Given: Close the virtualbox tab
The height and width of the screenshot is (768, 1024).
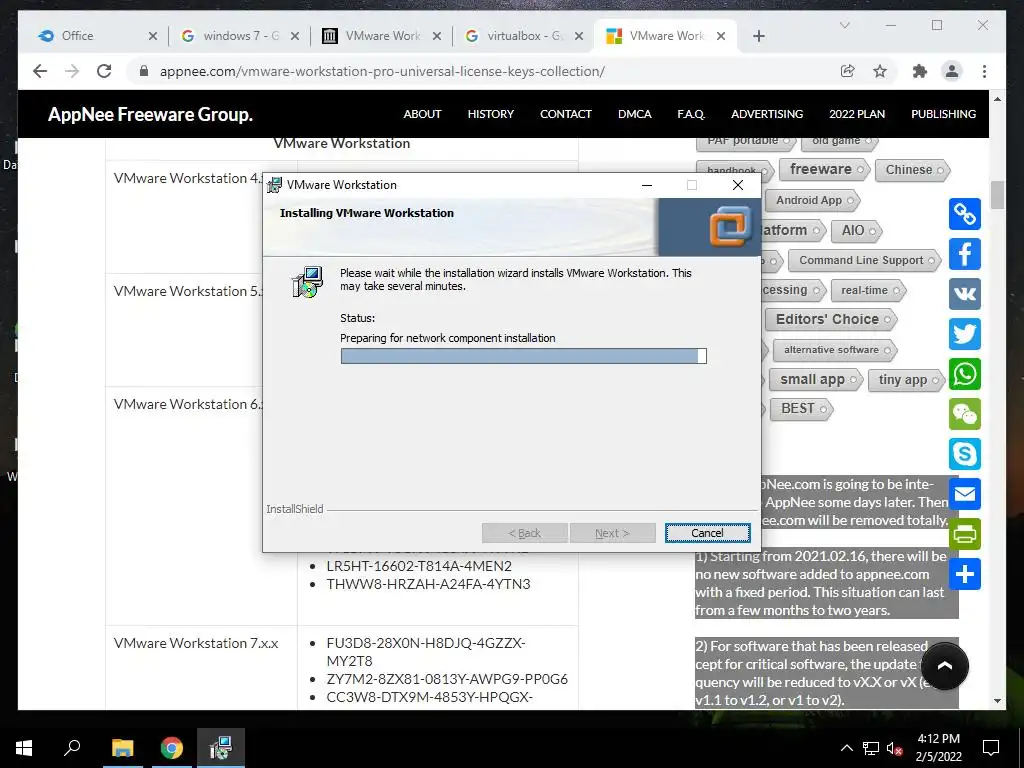Looking at the screenshot, I should coord(579,36).
